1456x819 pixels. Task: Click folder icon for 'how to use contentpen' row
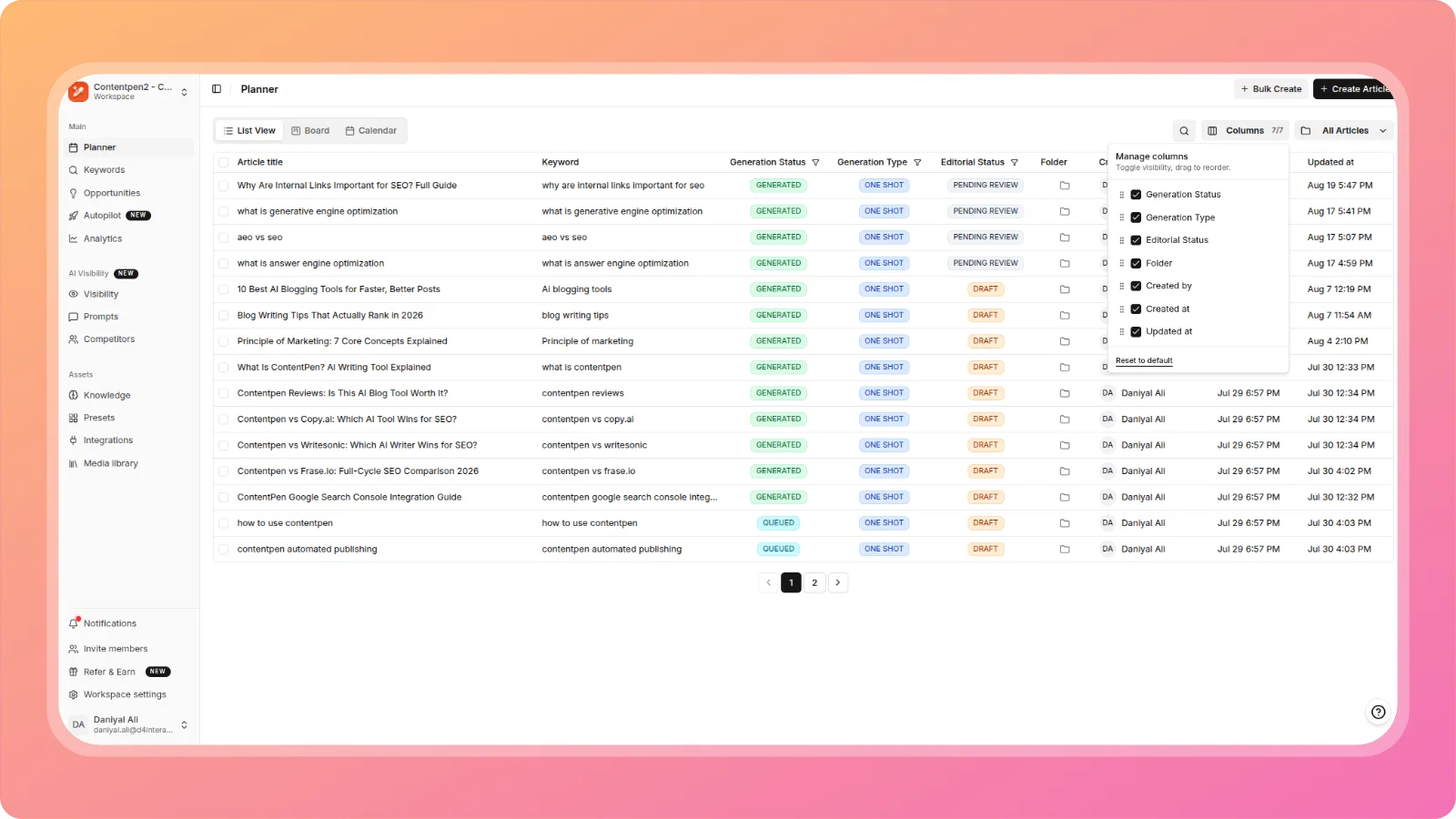(1065, 523)
